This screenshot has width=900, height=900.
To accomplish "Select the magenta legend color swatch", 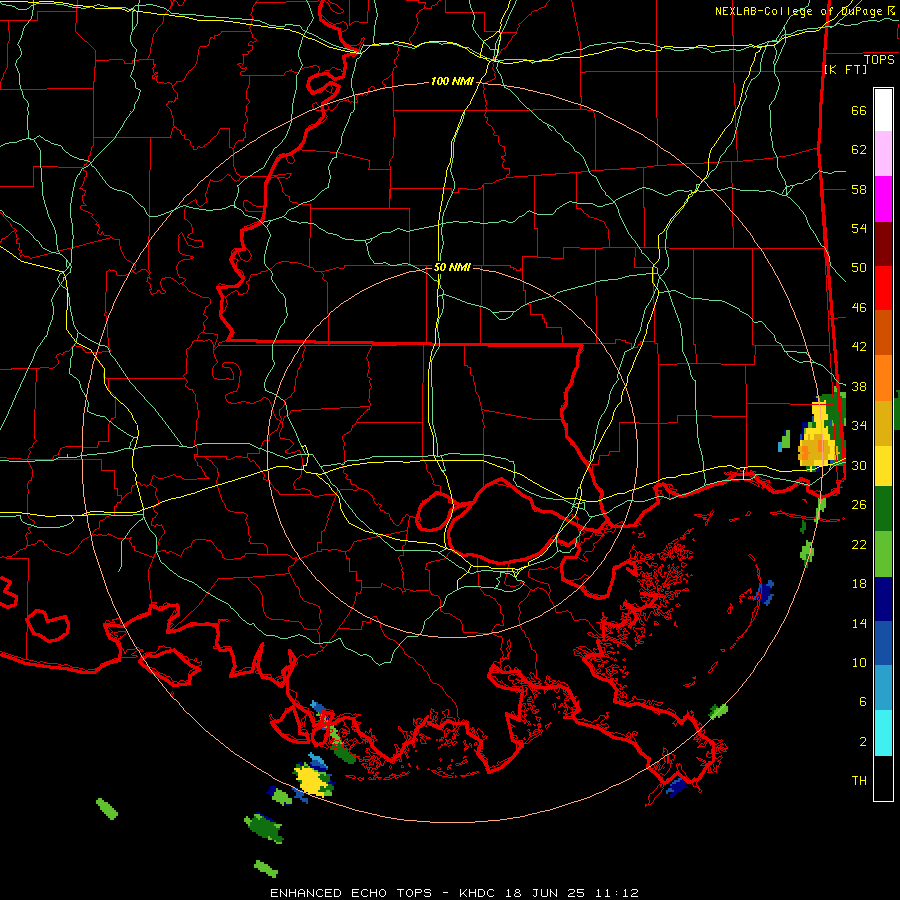I will 883,199.
